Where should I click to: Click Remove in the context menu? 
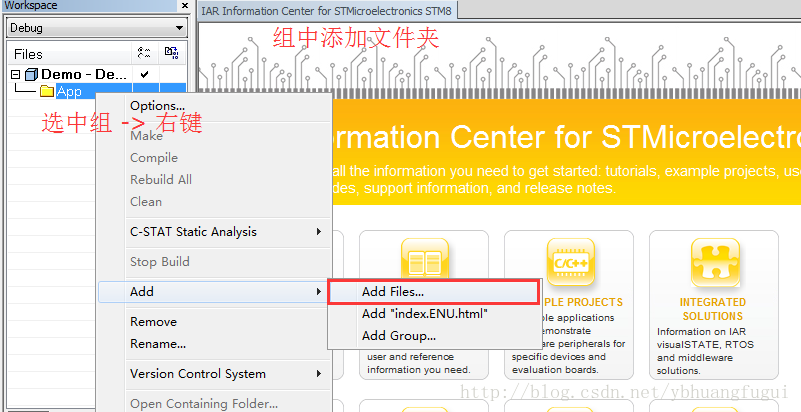[214, 322]
